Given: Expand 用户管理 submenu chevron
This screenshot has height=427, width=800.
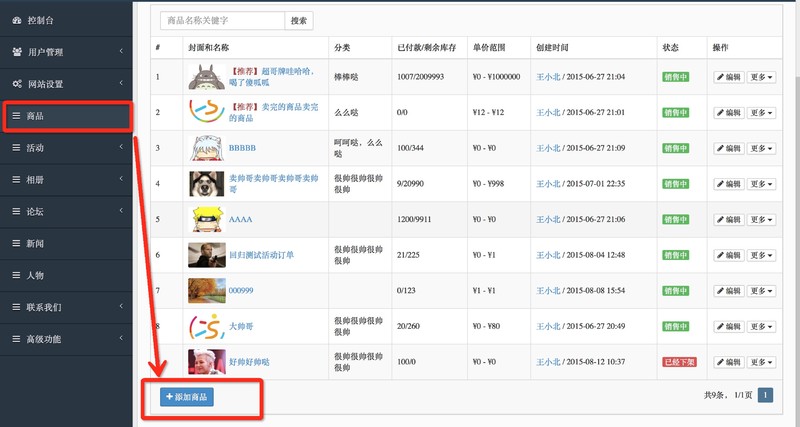Looking at the screenshot, I should [x=121, y=51].
